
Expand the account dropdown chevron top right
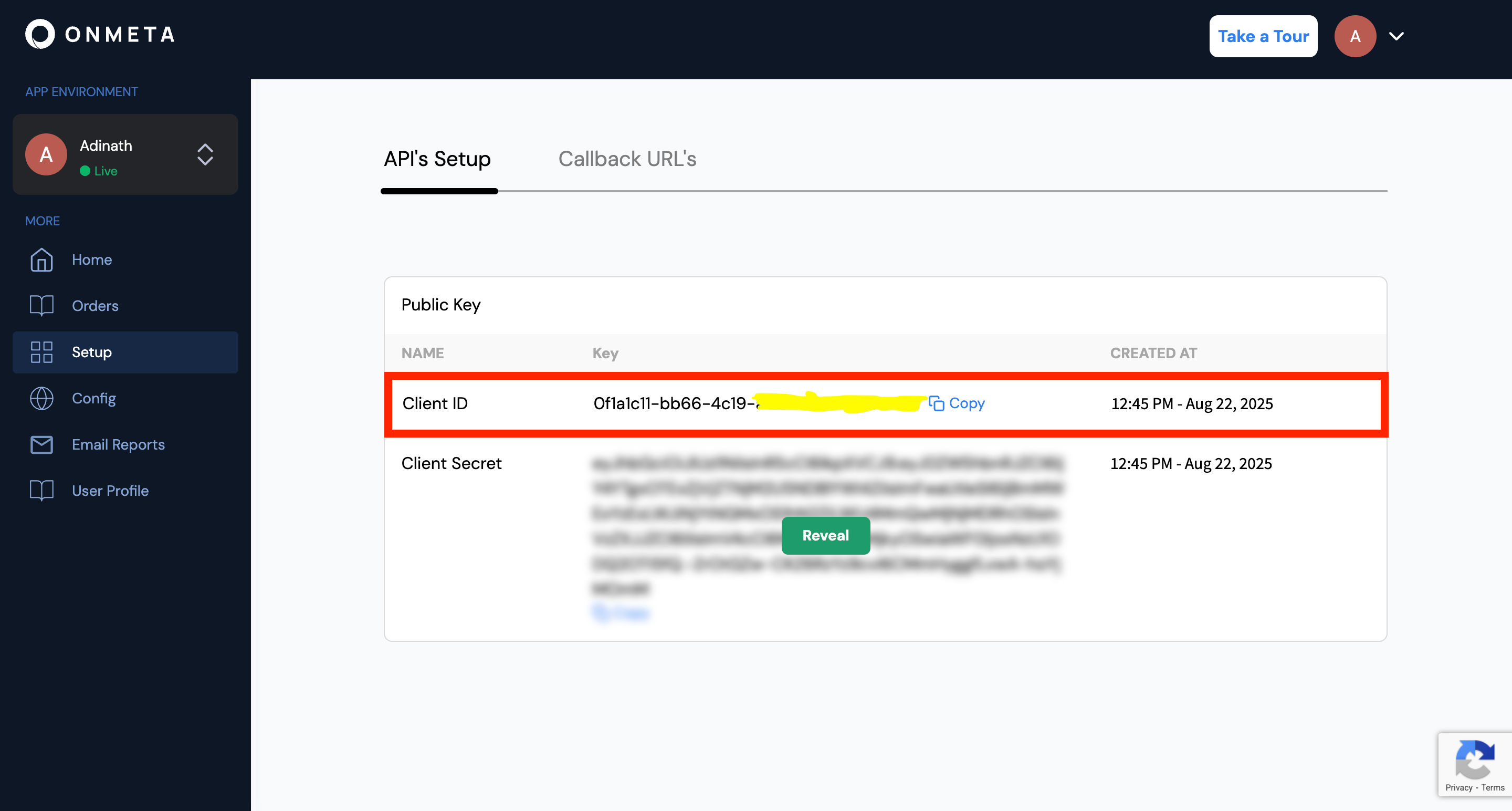click(x=1396, y=36)
